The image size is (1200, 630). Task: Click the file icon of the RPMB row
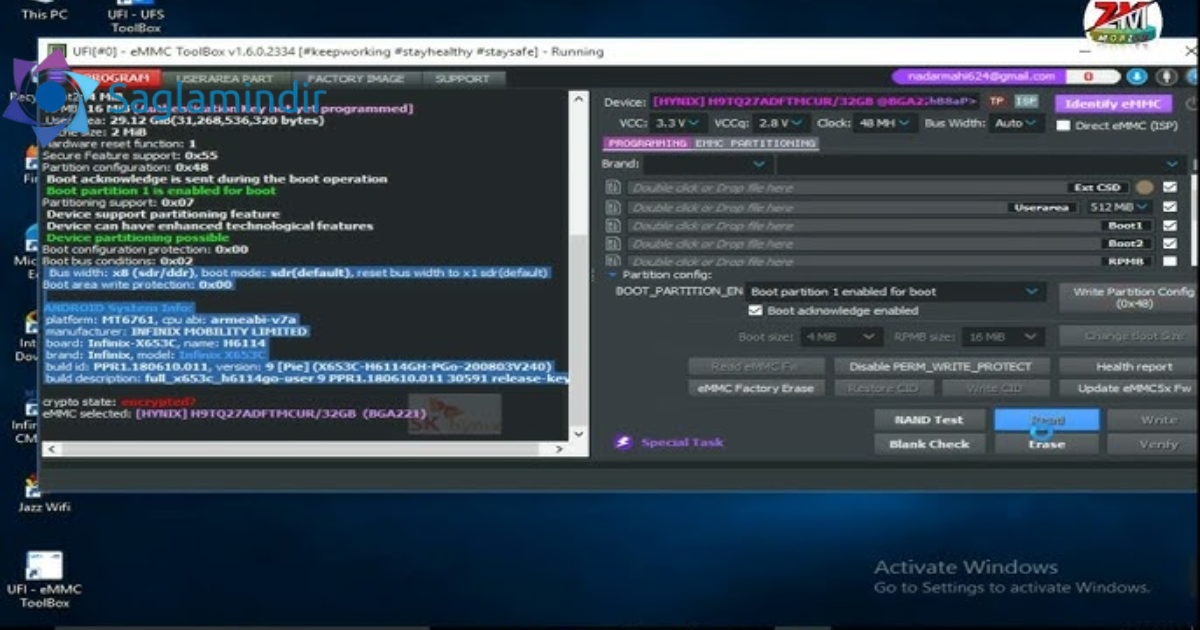pyautogui.click(x=613, y=261)
